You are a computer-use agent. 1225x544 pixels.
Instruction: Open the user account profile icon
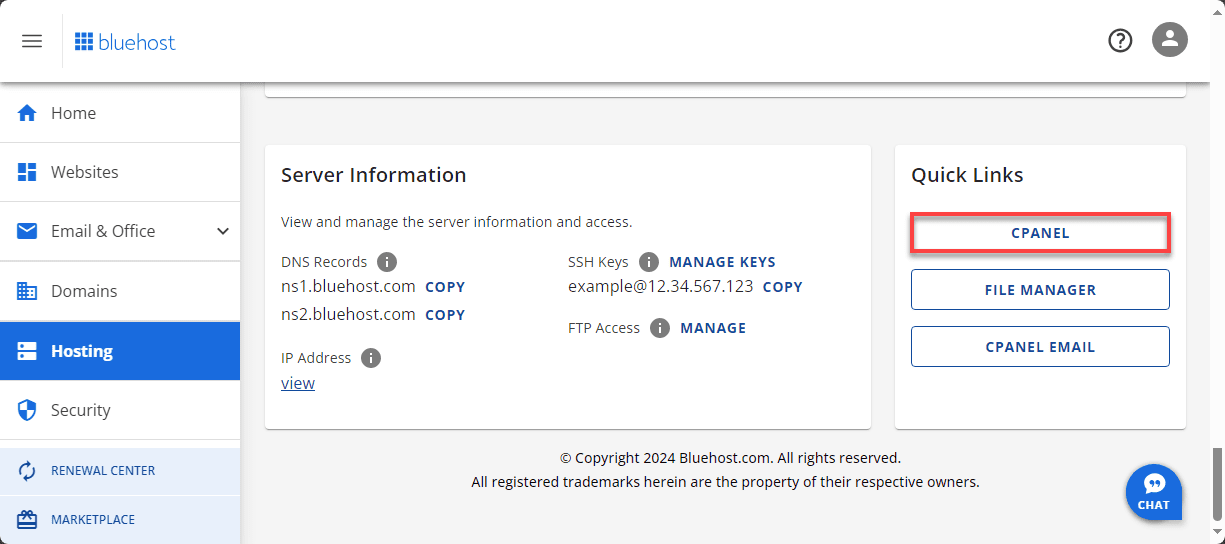1169,41
